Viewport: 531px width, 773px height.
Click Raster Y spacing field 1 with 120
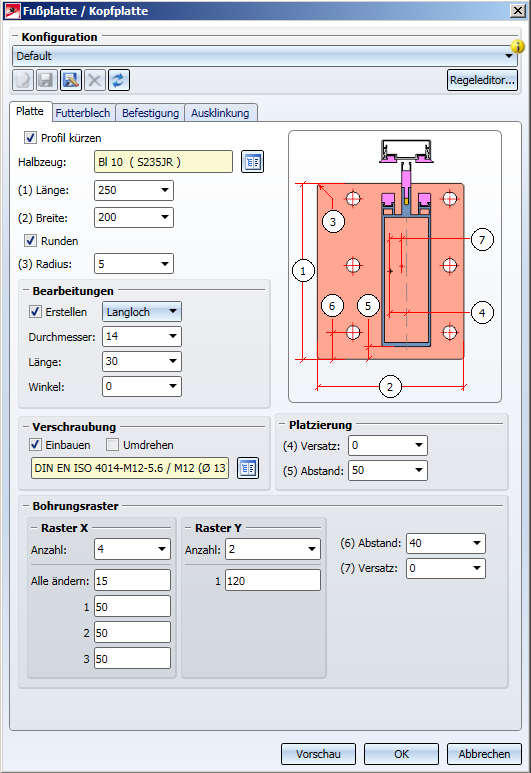click(273, 581)
